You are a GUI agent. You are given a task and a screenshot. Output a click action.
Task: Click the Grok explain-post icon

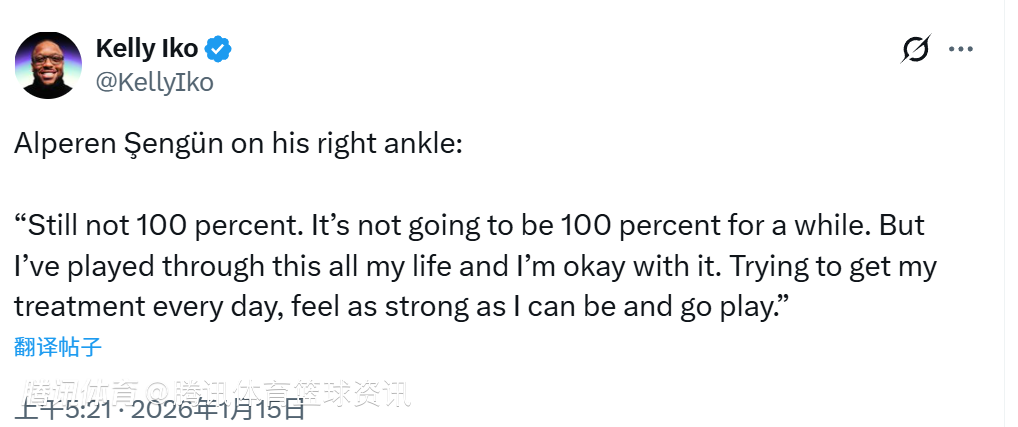915,49
